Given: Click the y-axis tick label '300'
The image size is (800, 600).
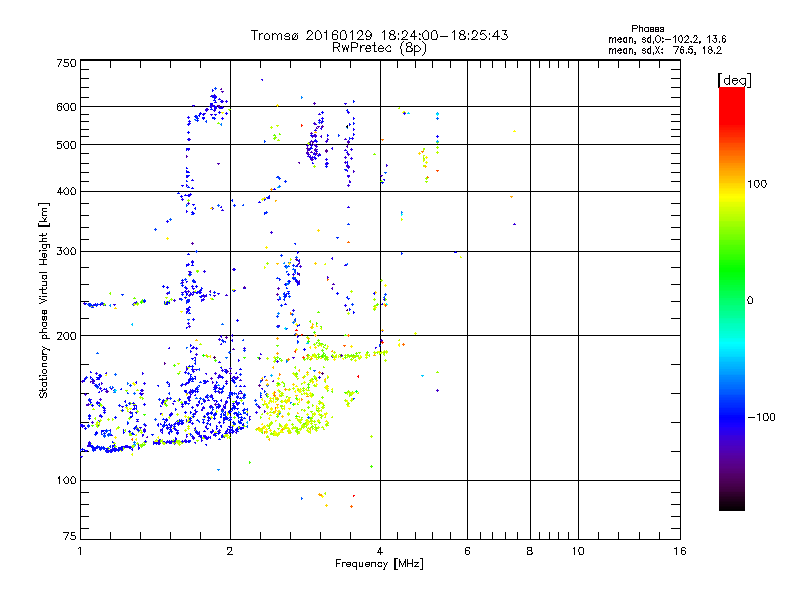Looking at the screenshot, I should coord(66,252).
